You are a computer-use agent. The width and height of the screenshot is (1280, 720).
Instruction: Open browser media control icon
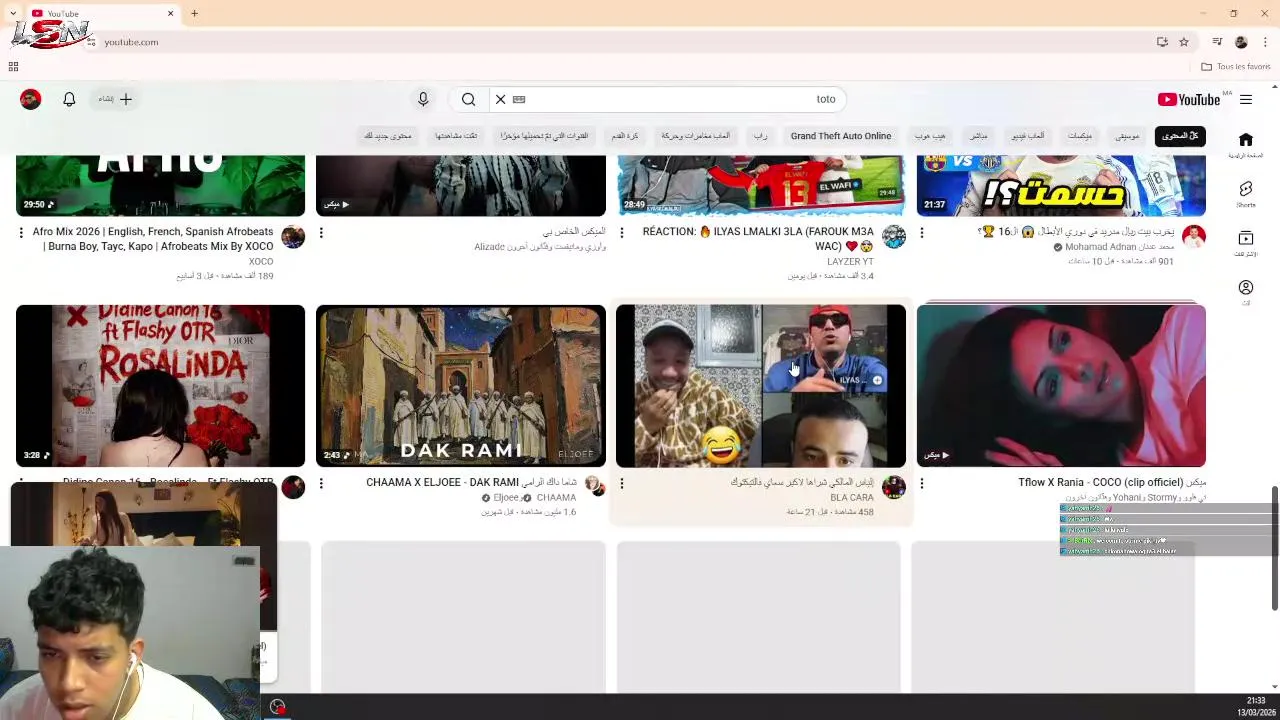(1217, 42)
